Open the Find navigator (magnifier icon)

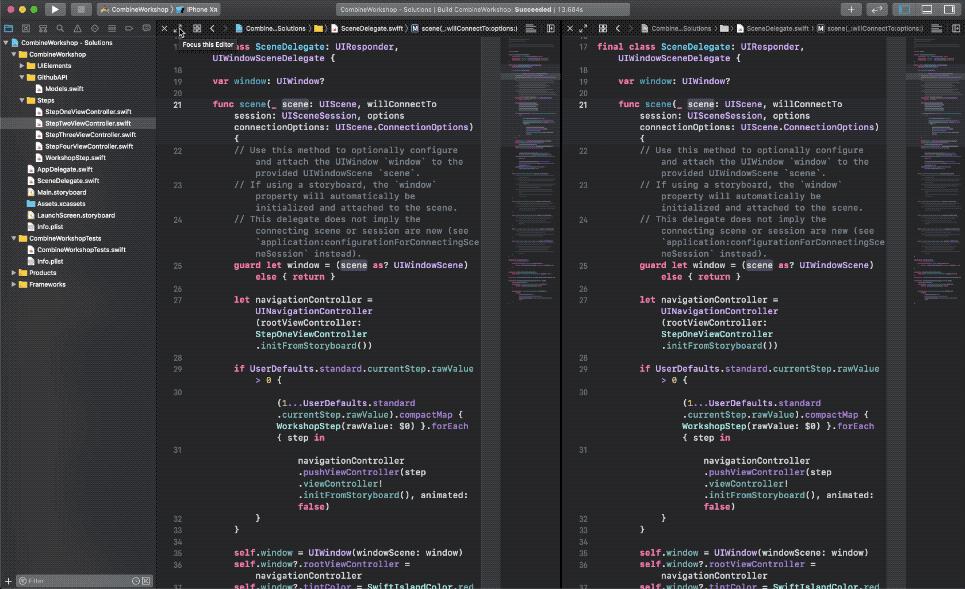(59, 28)
